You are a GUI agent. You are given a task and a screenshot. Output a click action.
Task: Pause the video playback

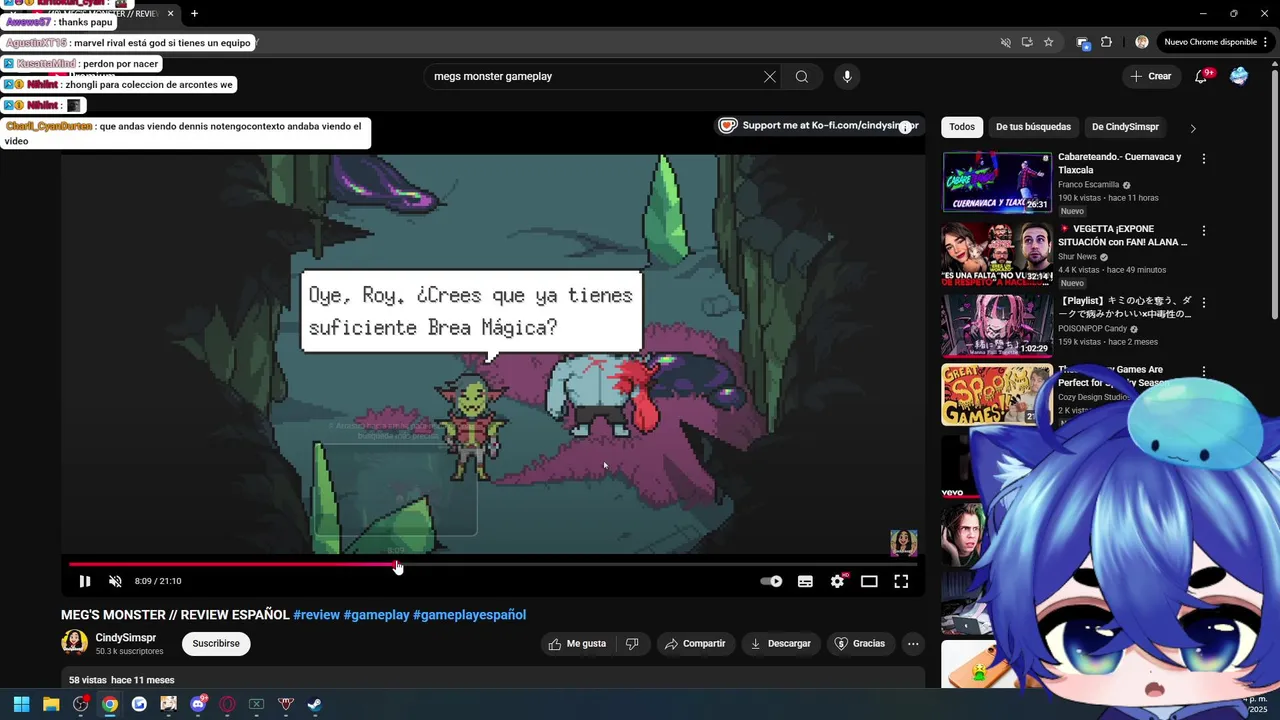click(85, 581)
